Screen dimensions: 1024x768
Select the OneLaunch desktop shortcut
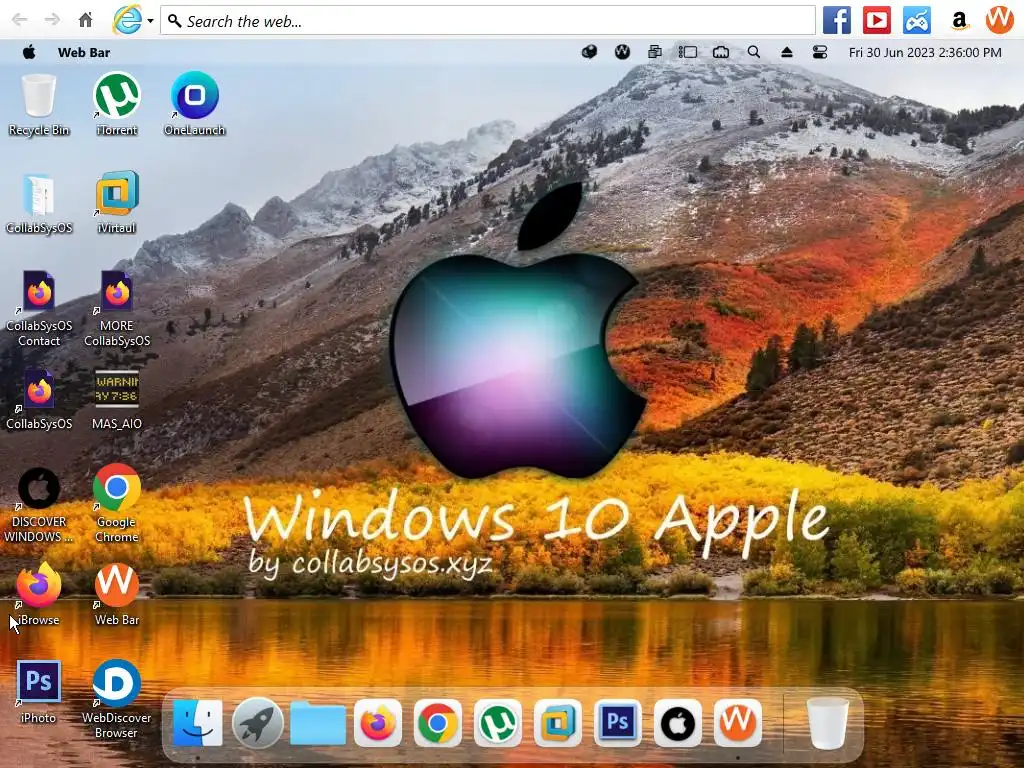pos(195,104)
